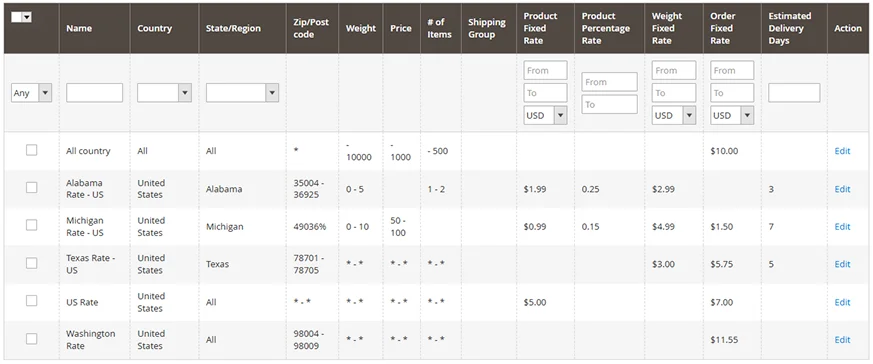Sort by Price column header
Image resolution: width=873 pixels, height=364 pixels.
click(401, 28)
